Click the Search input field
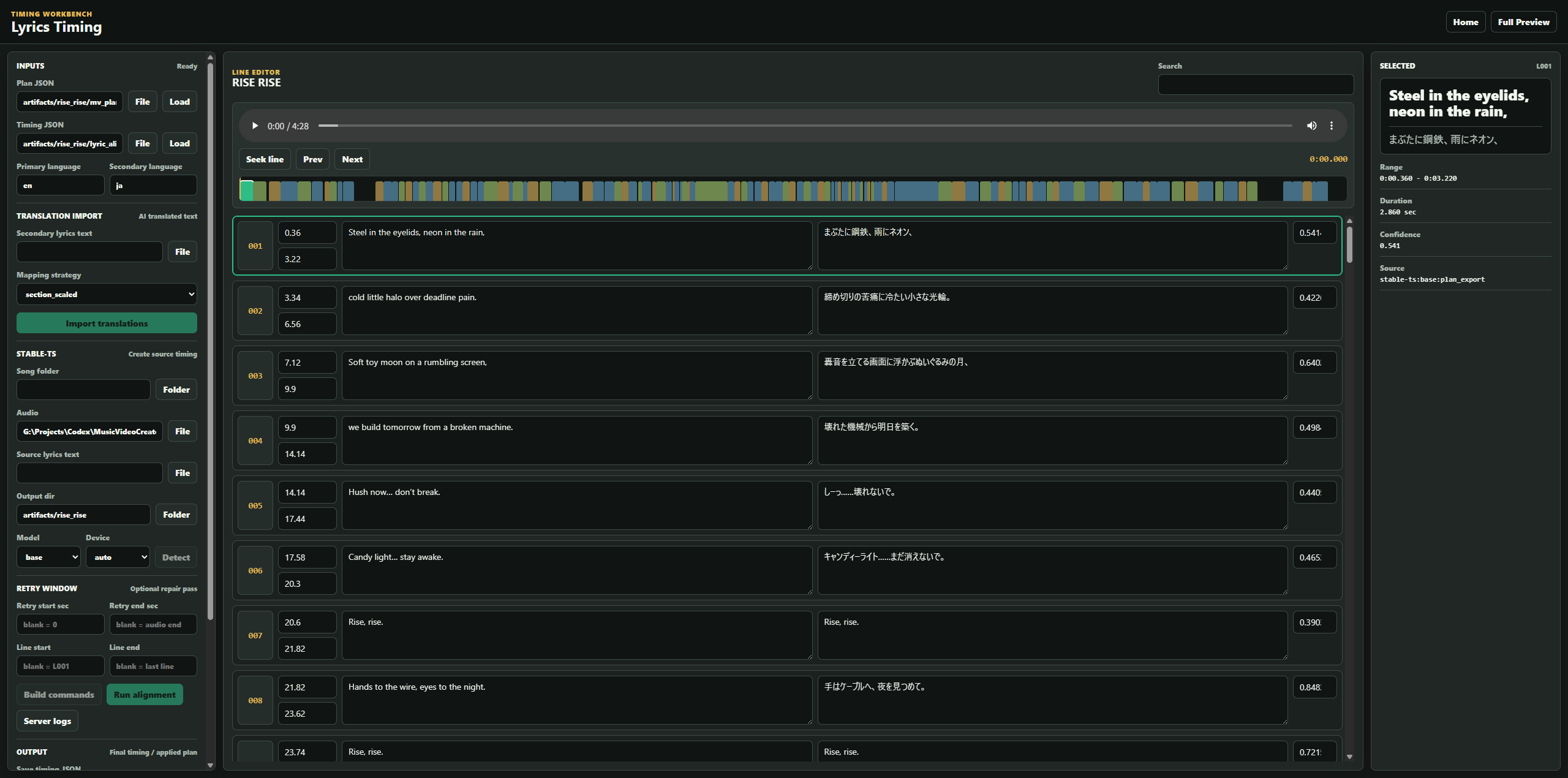 pos(1256,85)
